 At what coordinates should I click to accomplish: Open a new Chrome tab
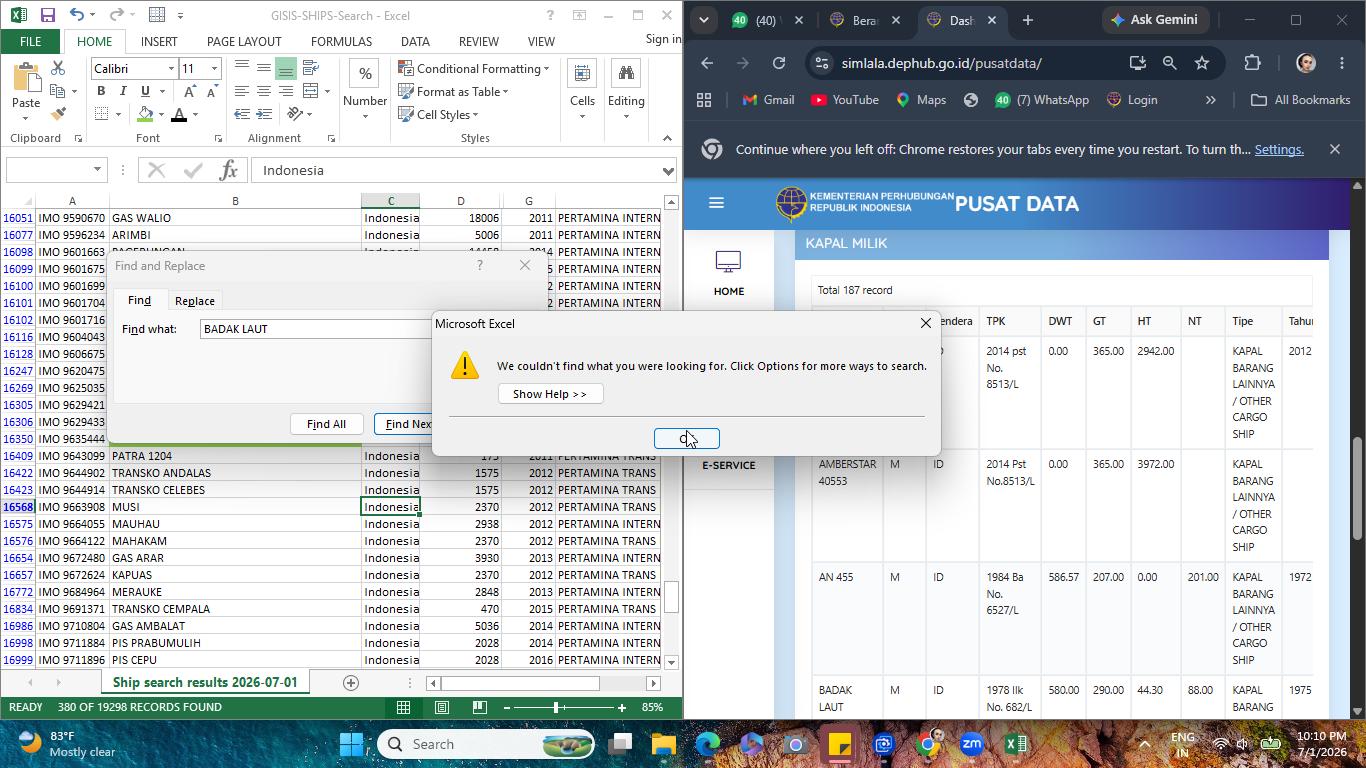point(1027,20)
